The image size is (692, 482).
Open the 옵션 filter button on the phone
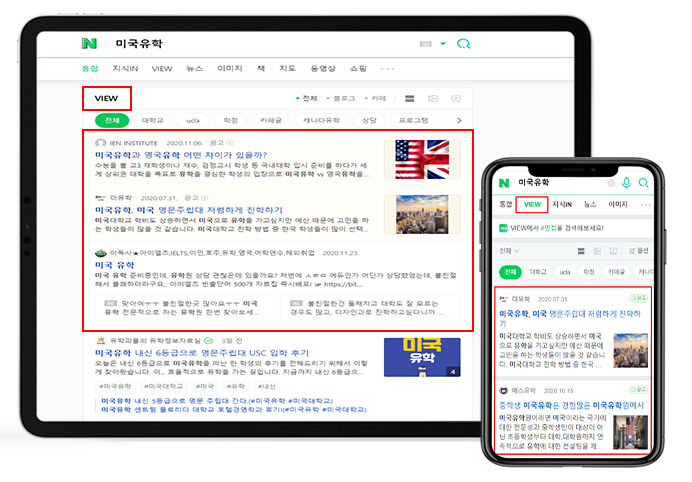click(639, 251)
